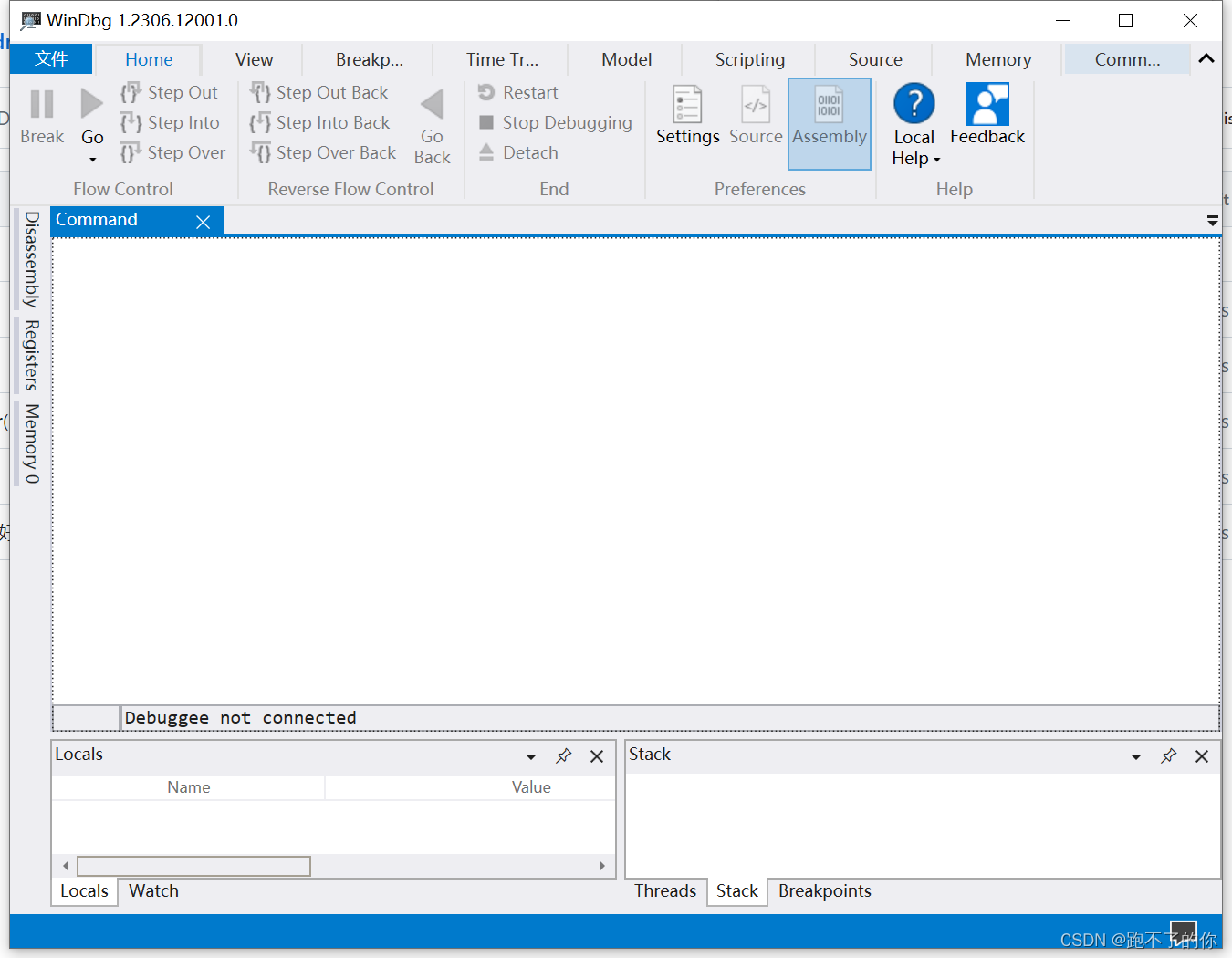This screenshot has width=1232, height=958.
Task: Open the Model ribbon tab
Action: coord(627,59)
